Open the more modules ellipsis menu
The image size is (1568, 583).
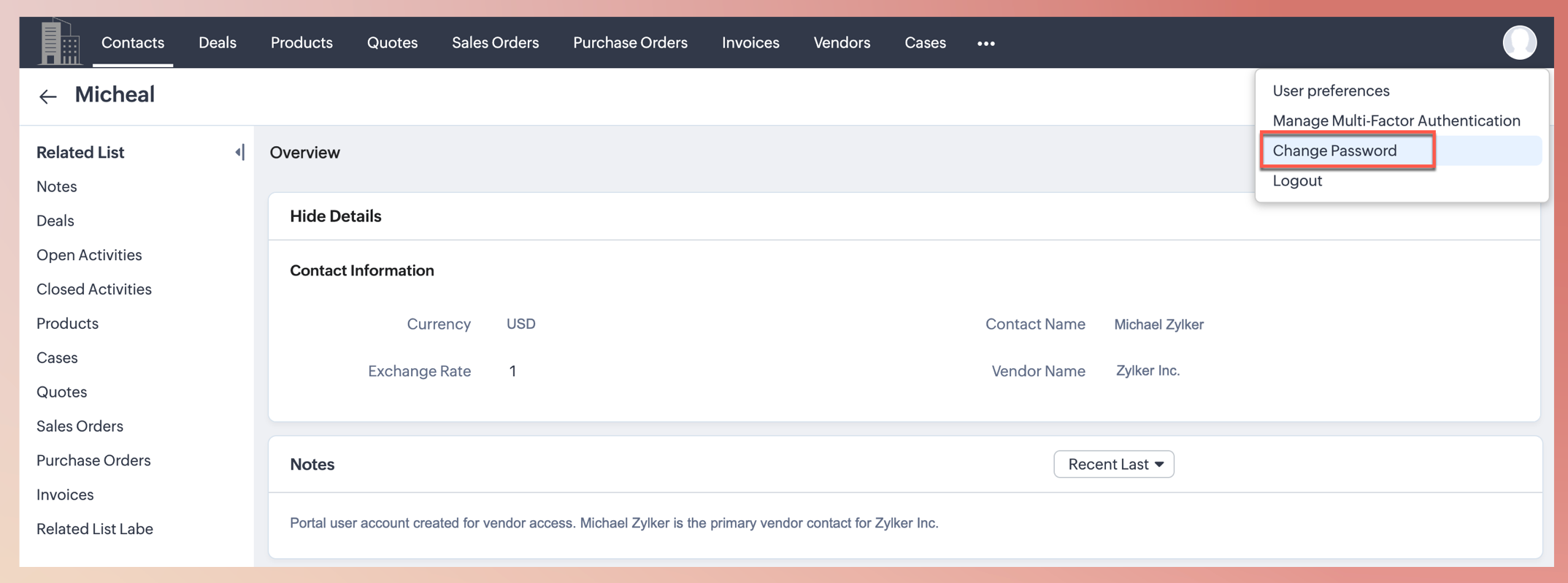click(x=985, y=43)
